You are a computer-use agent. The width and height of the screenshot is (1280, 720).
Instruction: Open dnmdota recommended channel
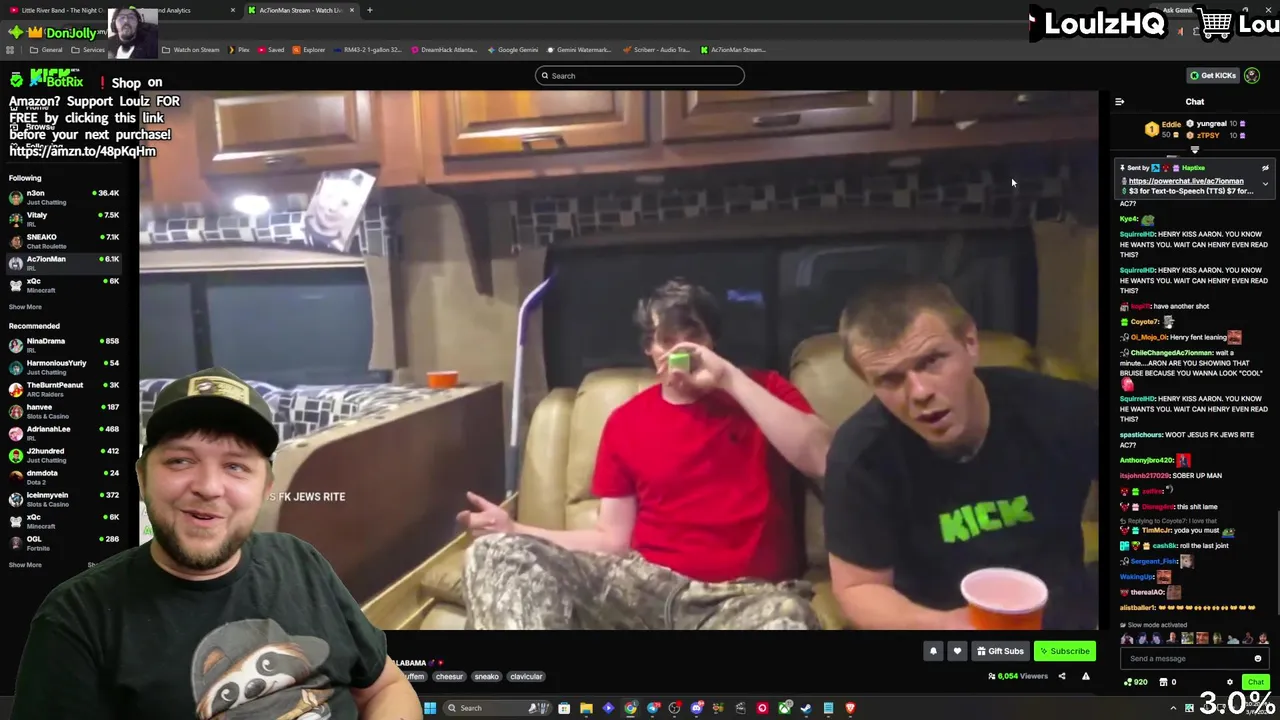64,477
